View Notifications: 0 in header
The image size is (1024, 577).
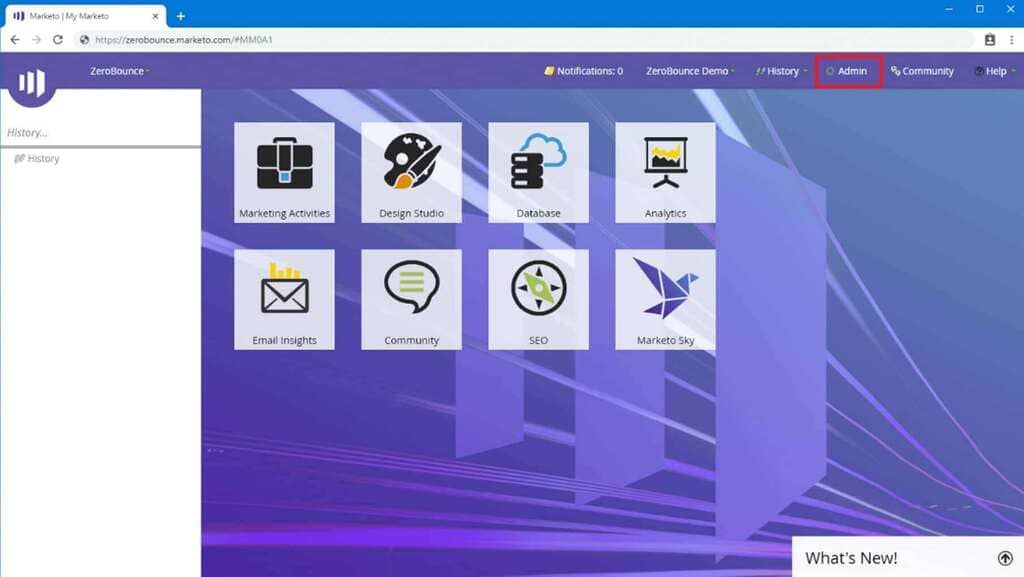coord(584,70)
